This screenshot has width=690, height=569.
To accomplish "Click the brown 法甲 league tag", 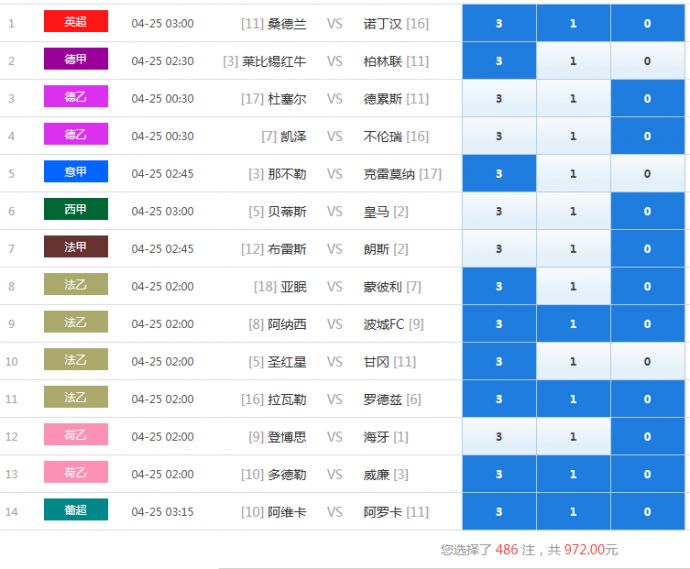I will (75, 247).
